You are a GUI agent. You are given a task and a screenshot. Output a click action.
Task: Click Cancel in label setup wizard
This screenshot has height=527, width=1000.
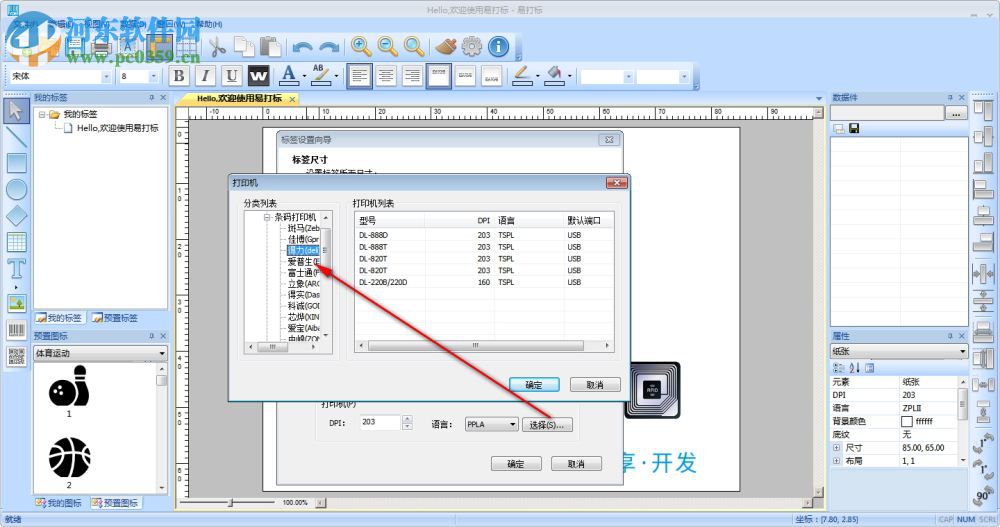coord(576,464)
